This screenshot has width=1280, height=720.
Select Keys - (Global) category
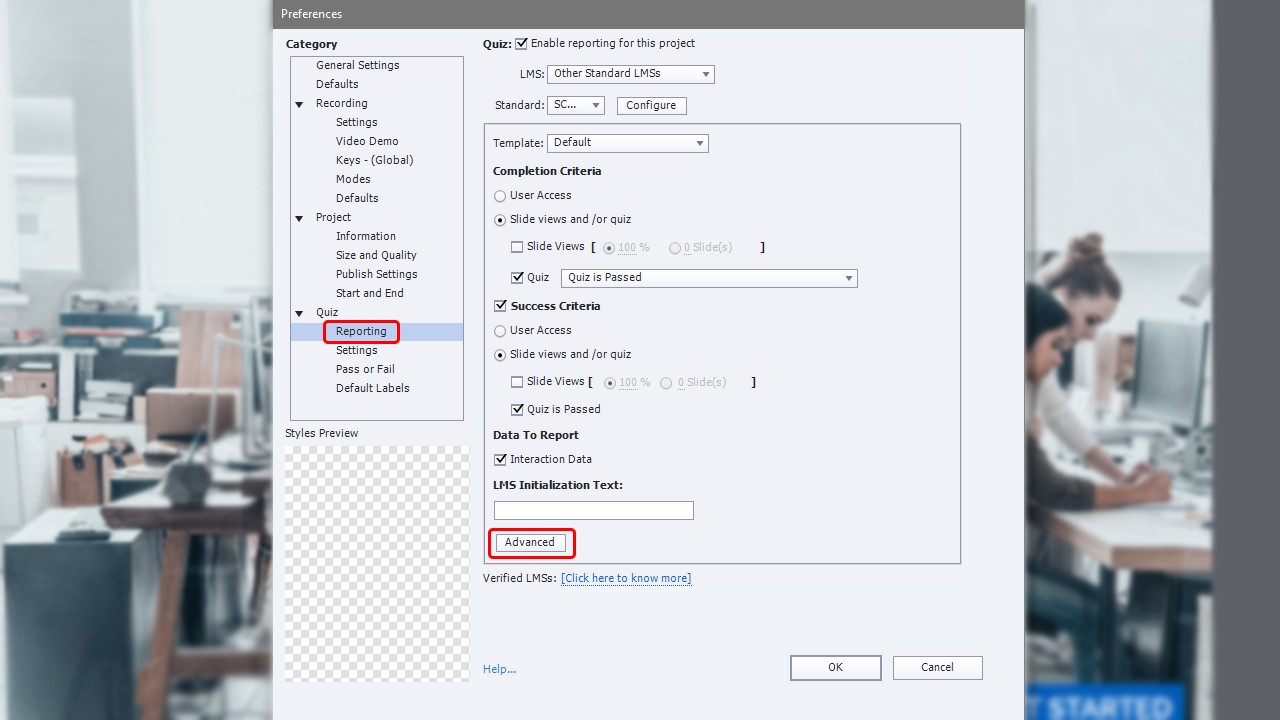tap(375, 160)
